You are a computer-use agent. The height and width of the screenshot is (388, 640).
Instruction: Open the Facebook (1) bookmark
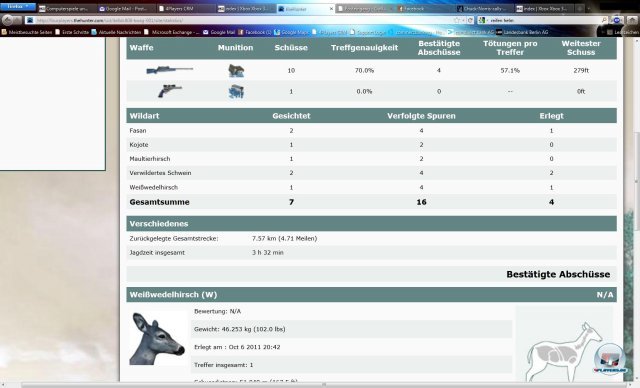pyautogui.click(x=255, y=32)
